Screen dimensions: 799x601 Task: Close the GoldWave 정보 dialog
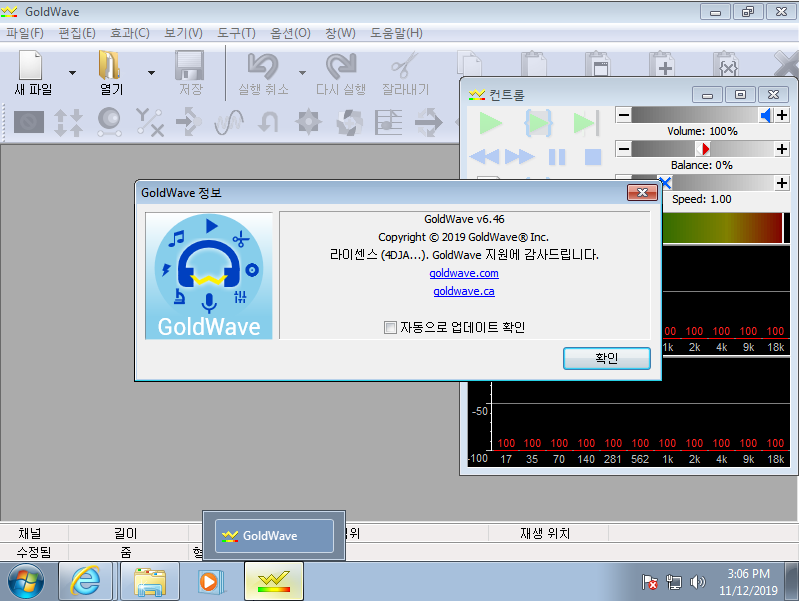pos(642,192)
